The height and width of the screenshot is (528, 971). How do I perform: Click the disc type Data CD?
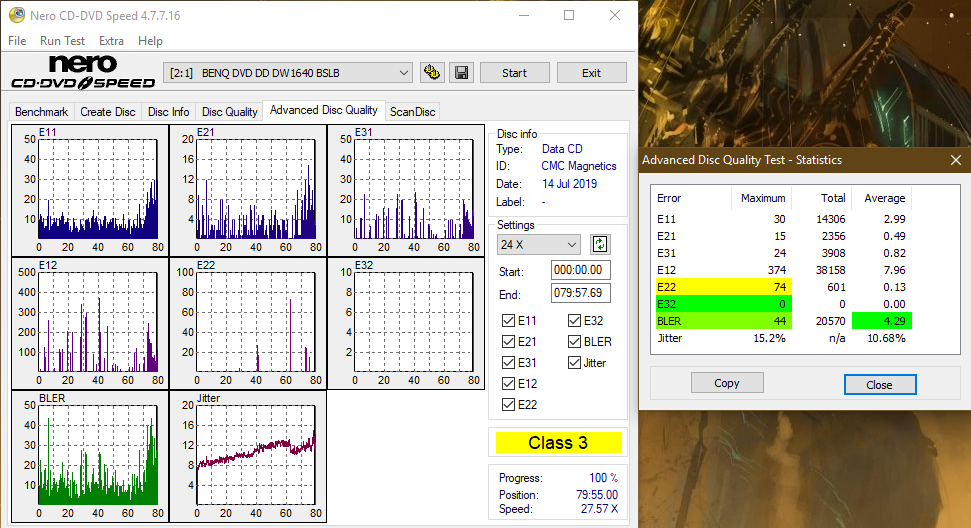click(562, 149)
